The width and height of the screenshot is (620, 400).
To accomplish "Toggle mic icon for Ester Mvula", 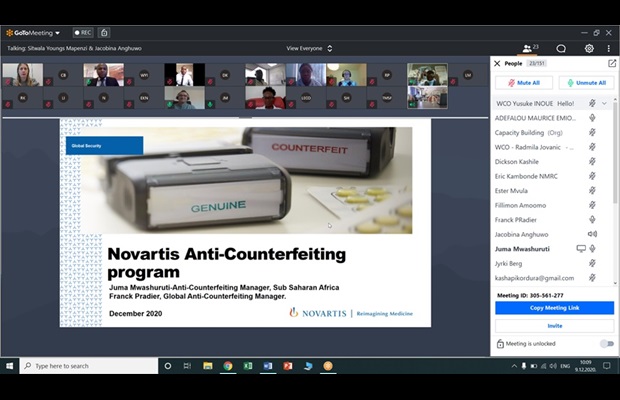I will [x=592, y=191].
